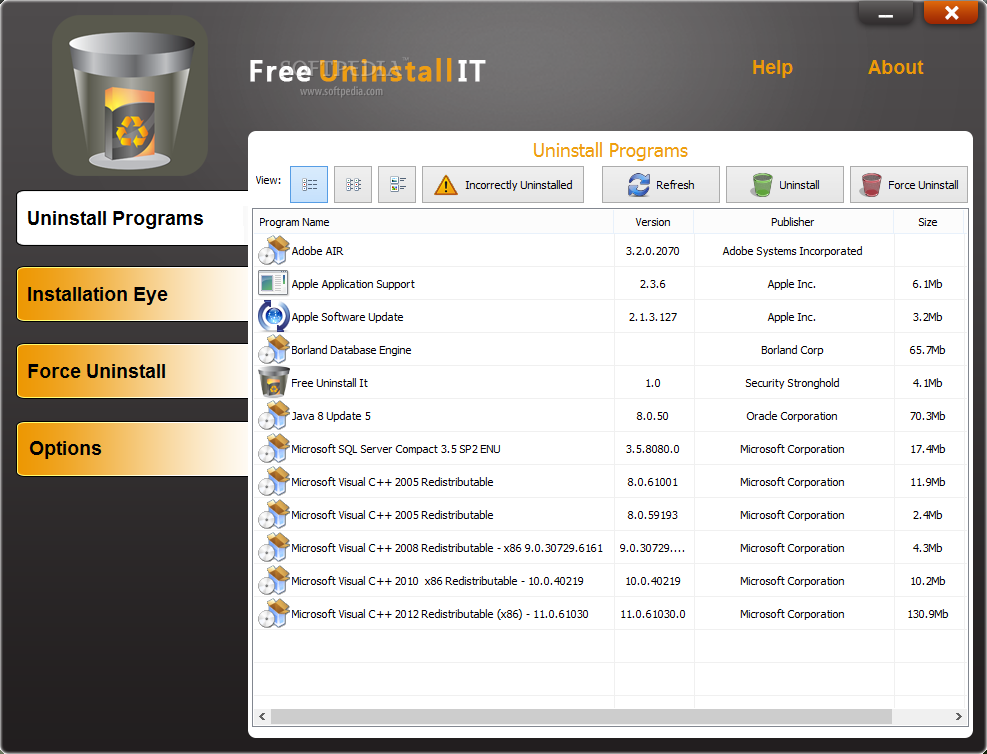Select Visual C++ 2012 Redistributable (x86) name
The image size is (987, 754).
coord(440,614)
